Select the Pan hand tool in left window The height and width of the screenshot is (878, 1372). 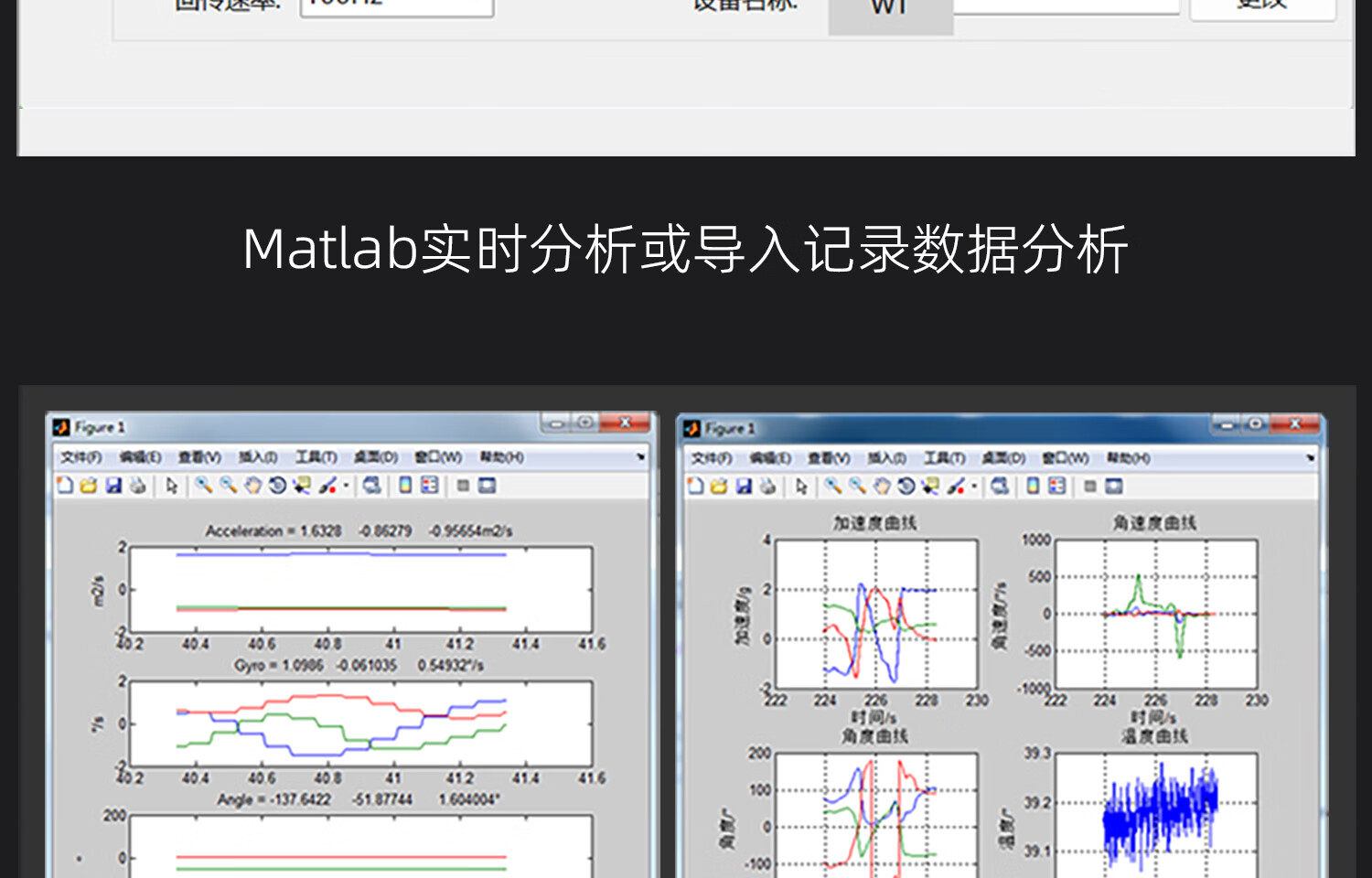coord(252,486)
